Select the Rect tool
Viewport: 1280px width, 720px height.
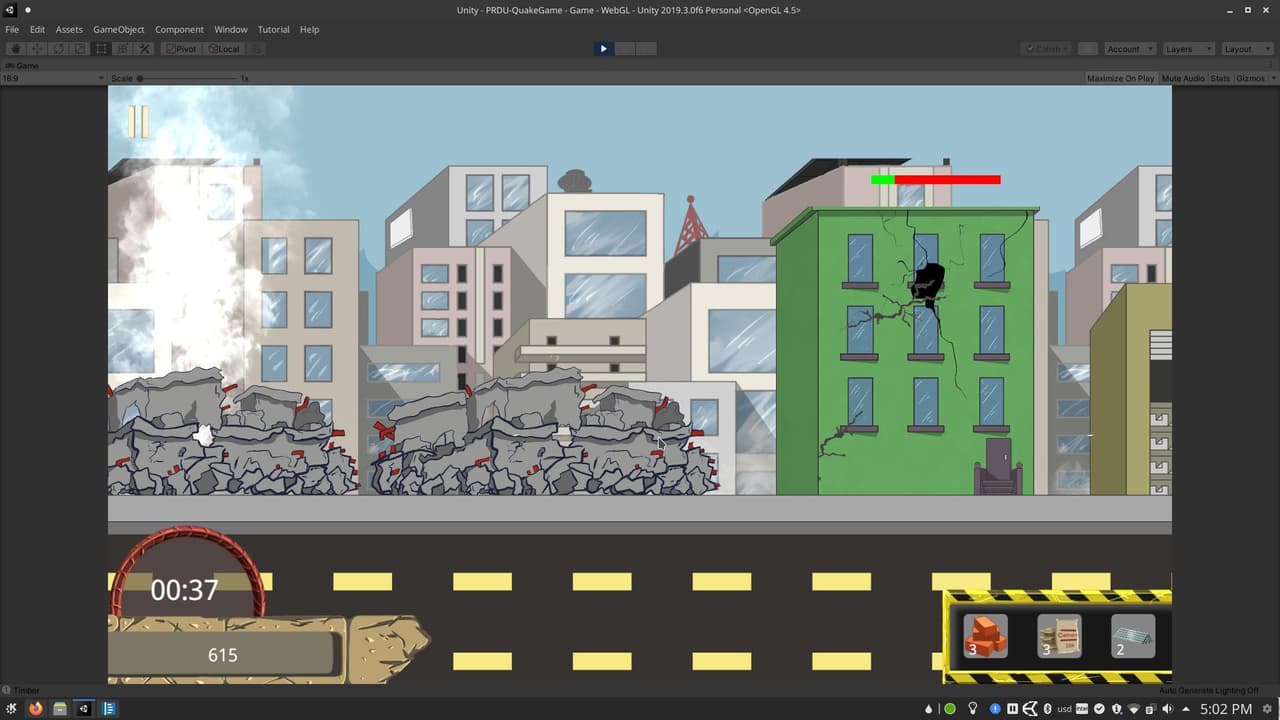coord(101,49)
